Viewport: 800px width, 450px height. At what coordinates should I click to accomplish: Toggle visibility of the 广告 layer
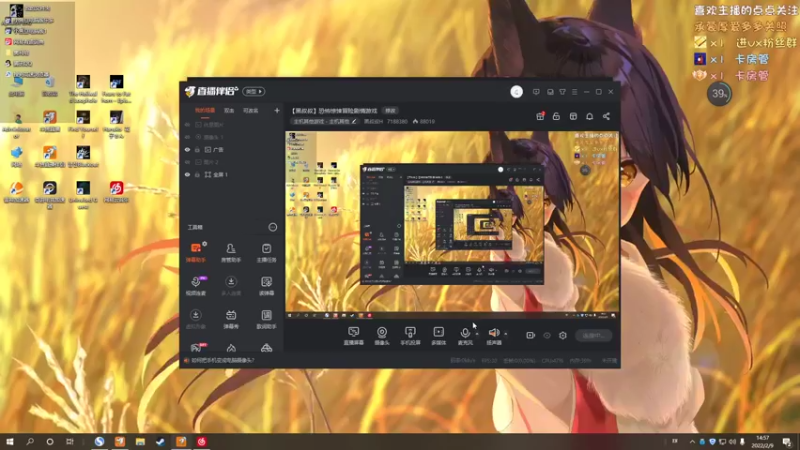(187, 149)
